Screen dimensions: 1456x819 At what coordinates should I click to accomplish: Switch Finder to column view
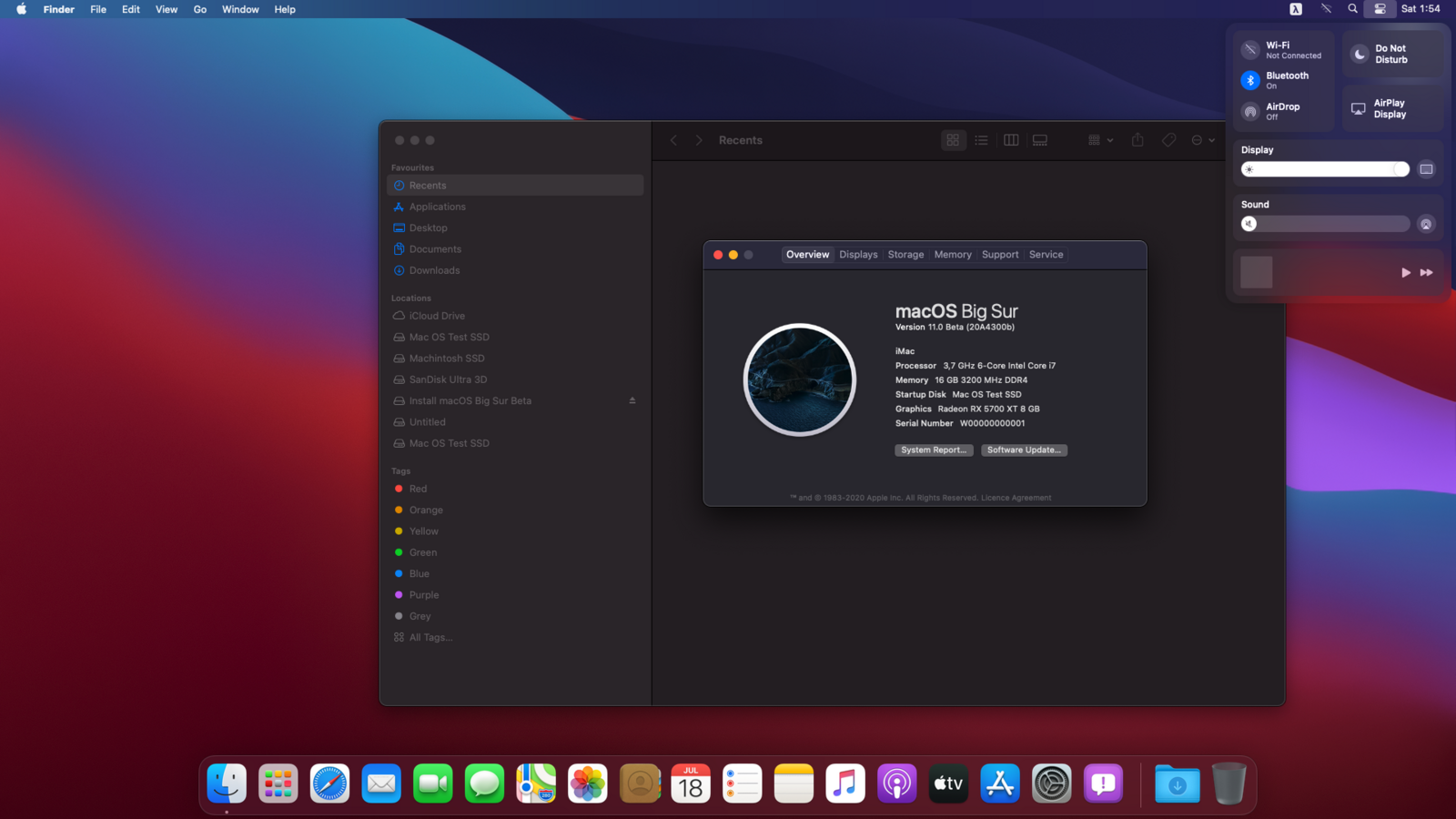point(1011,140)
